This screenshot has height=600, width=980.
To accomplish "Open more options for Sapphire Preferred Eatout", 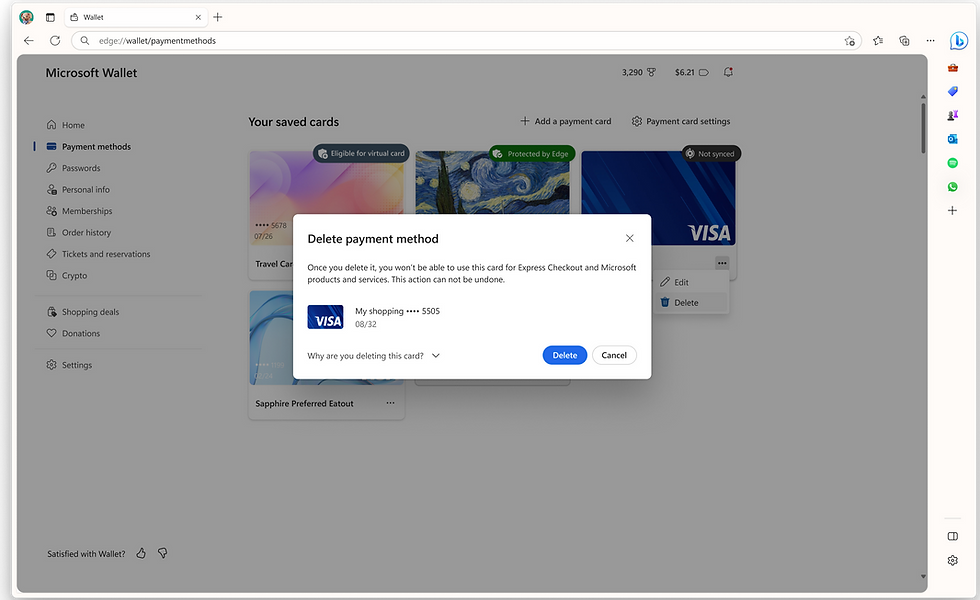I will [390, 403].
